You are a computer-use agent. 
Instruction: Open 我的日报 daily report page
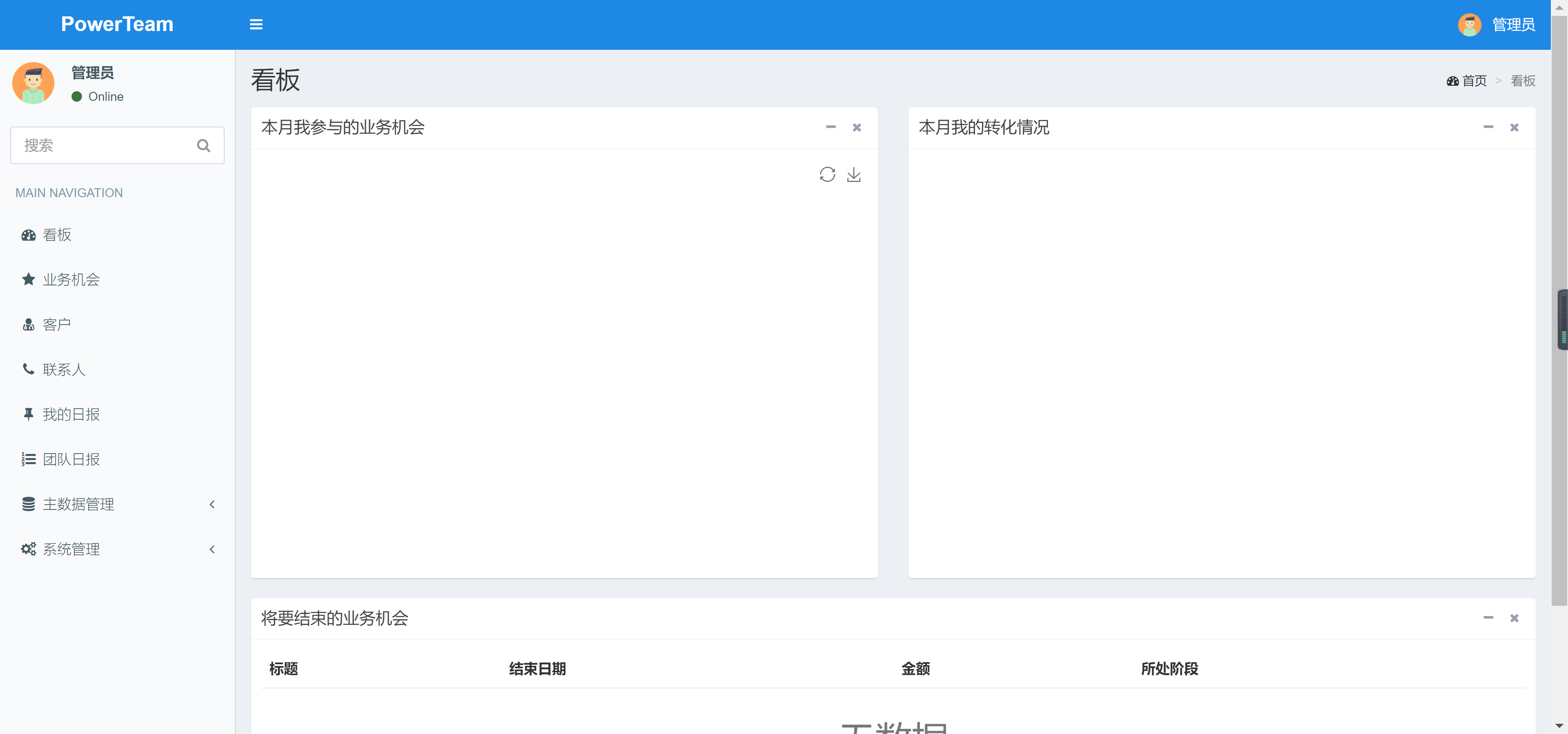(x=72, y=414)
